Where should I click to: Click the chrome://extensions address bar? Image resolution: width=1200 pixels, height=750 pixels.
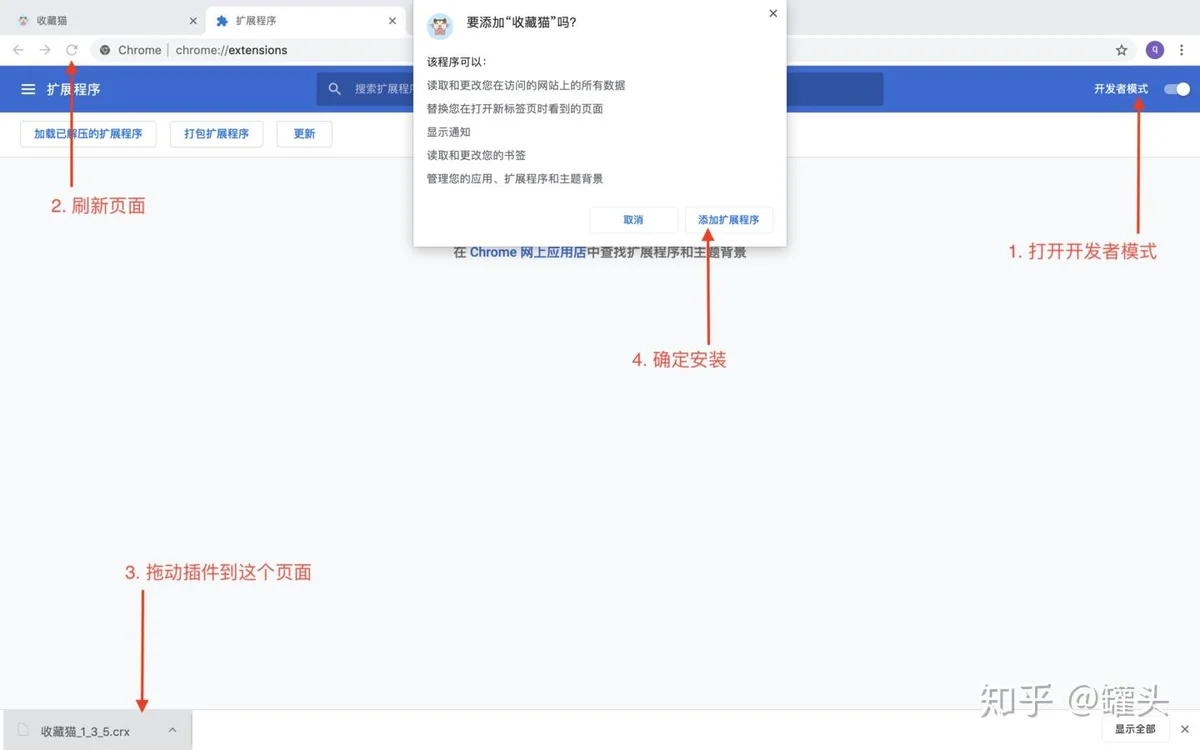click(x=600, y=50)
